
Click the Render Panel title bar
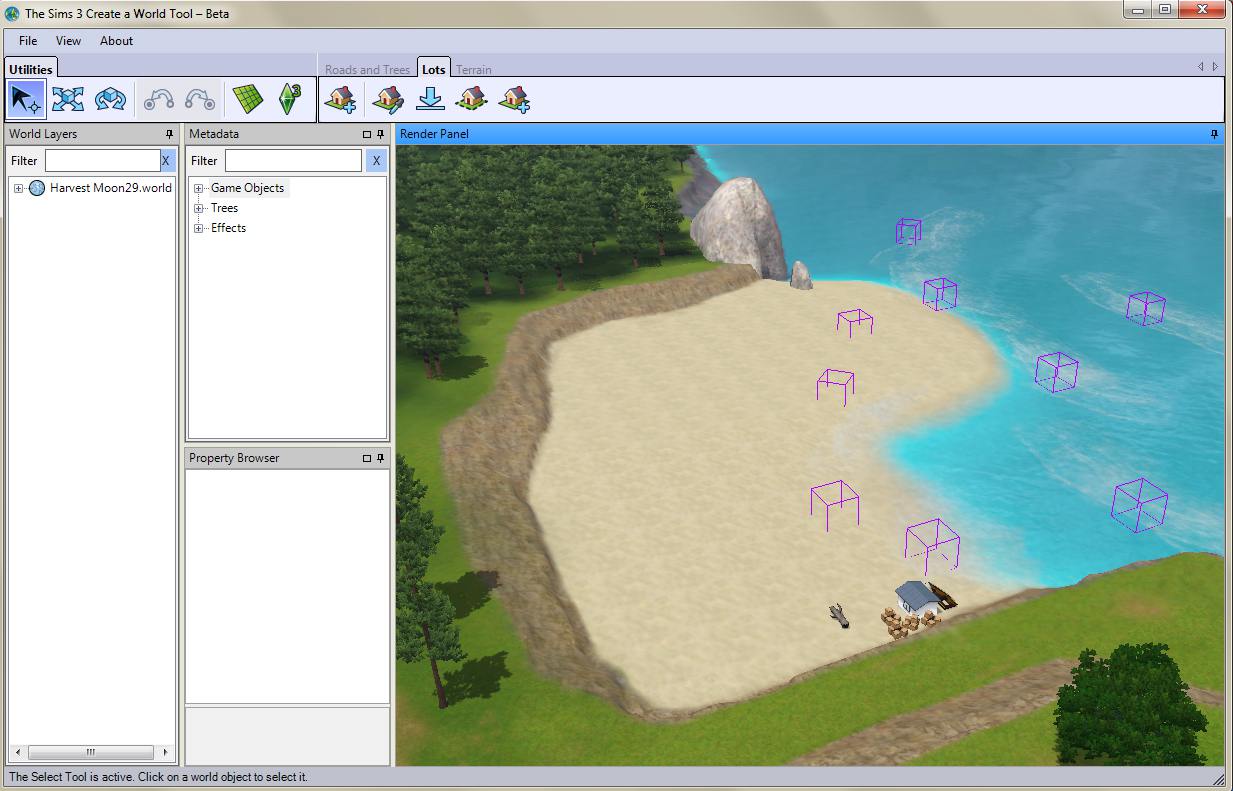click(810, 134)
